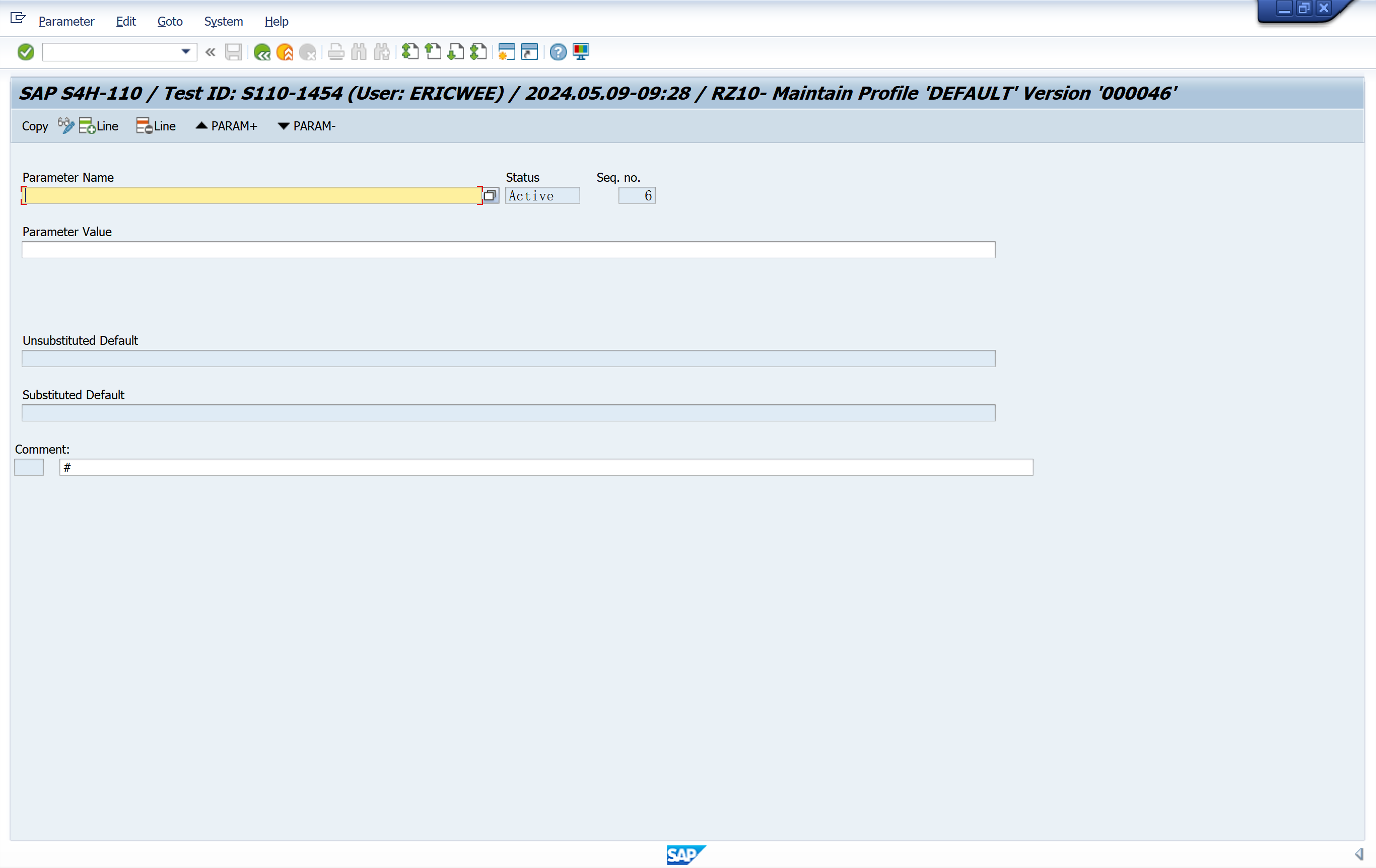Expand the command field dropdown arrow
1376x868 pixels.
tap(186, 52)
